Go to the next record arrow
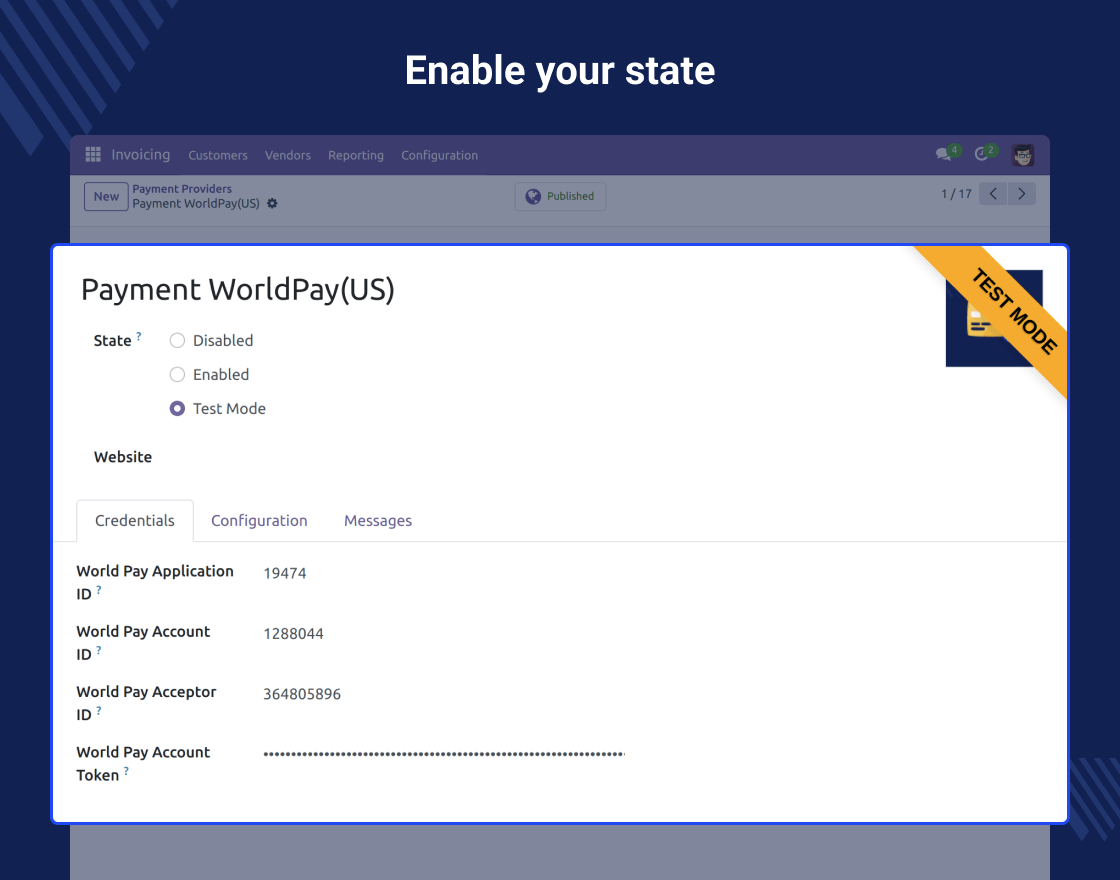The width and height of the screenshot is (1120, 880). pos(1021,193)
